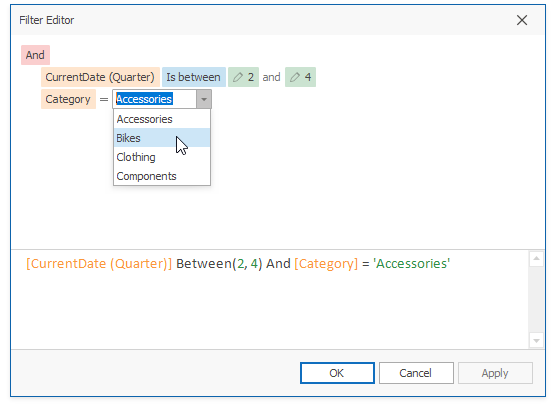Click the filter expression text area

click(269, 299)
